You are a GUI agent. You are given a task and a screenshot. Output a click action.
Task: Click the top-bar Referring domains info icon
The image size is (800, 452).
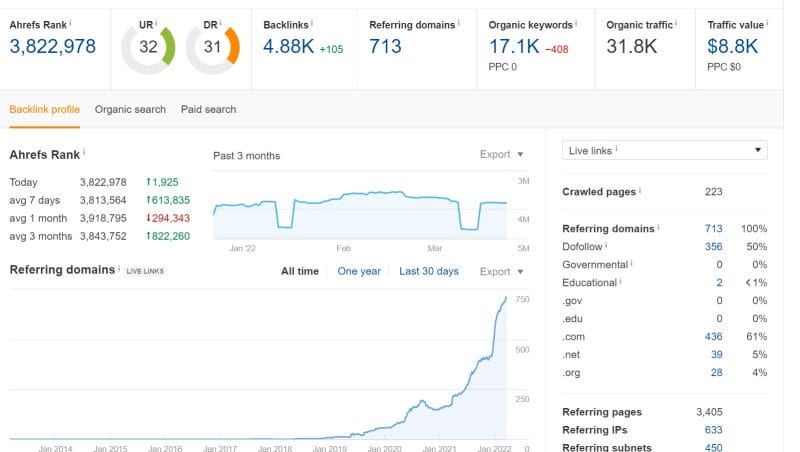459,23
